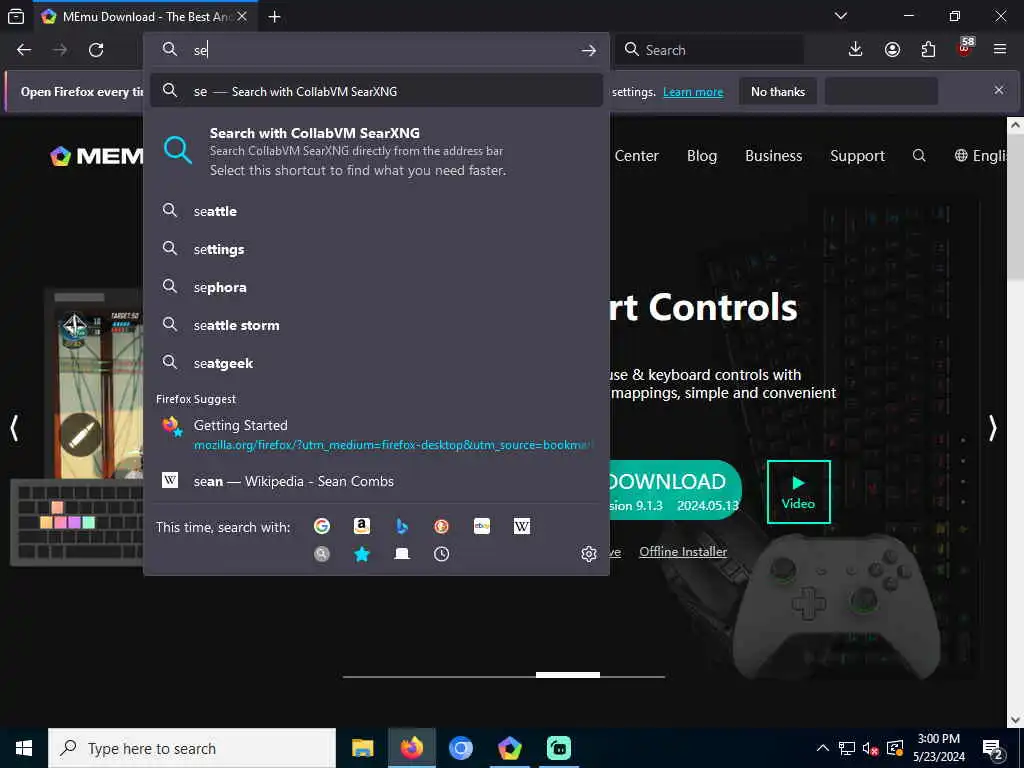This screenshot has height=768, width=1024.
Task: Open the Windows Start menu
Action: (24, 748)
